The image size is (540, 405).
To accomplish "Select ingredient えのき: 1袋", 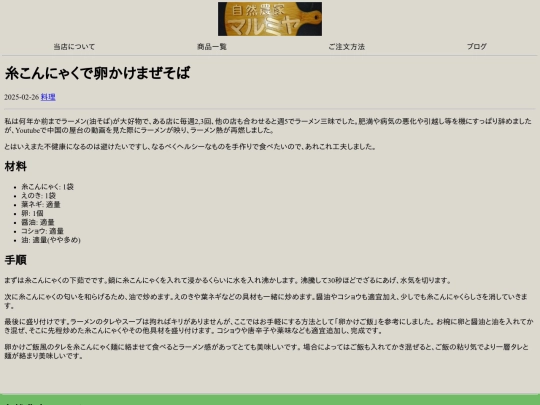I will (x=39, y=196).
